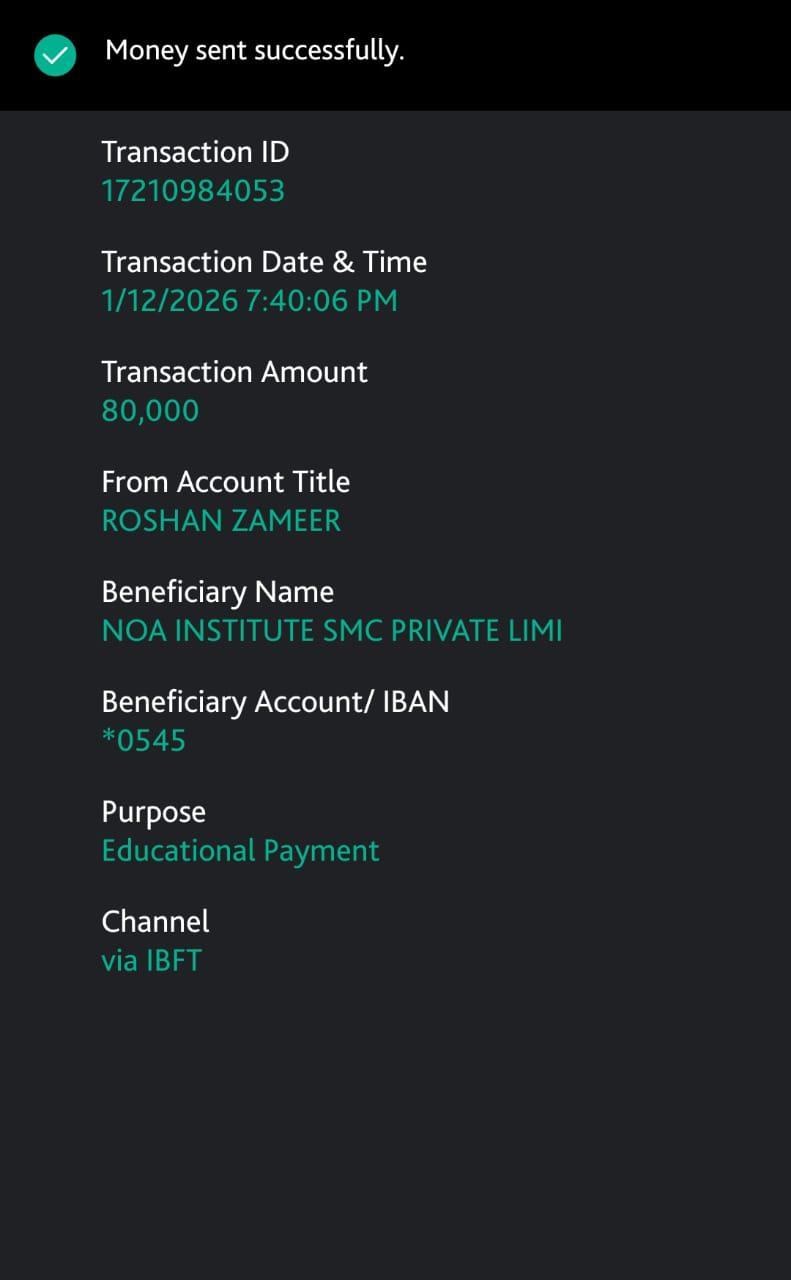The height and width of the screenshot is (1280, 791).
Task: Tap the Beneficiary Name label
Action: [x=217, y=592]
